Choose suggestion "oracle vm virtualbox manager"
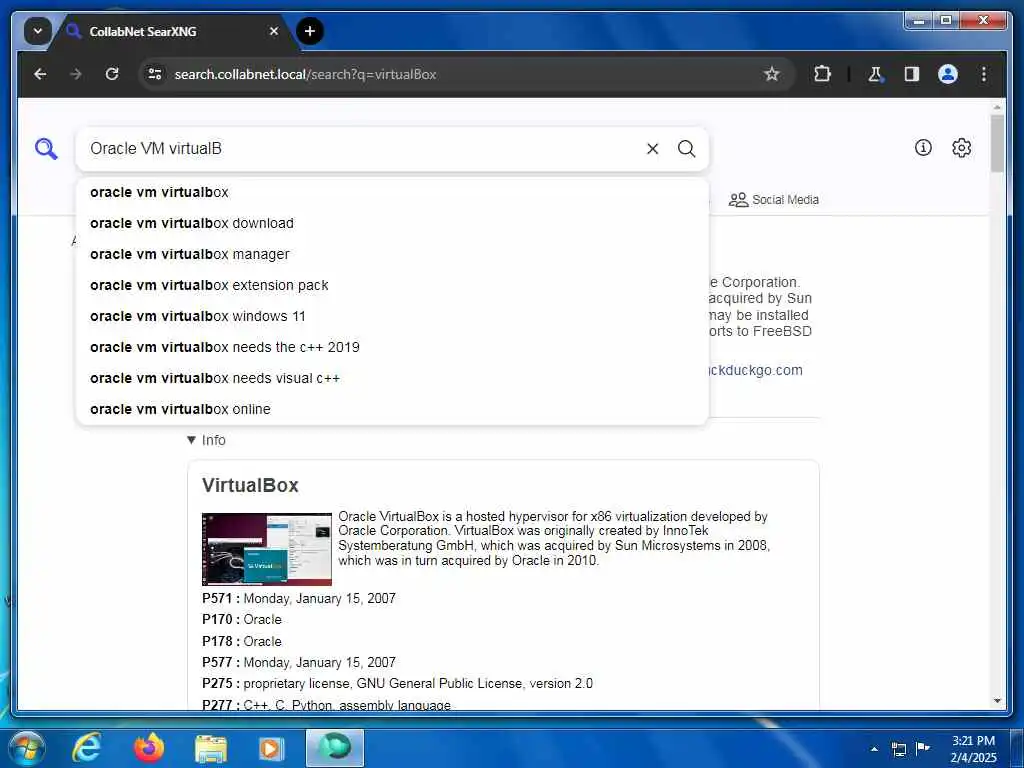This screenshot has width=1024, height=768. coord(392,254)
